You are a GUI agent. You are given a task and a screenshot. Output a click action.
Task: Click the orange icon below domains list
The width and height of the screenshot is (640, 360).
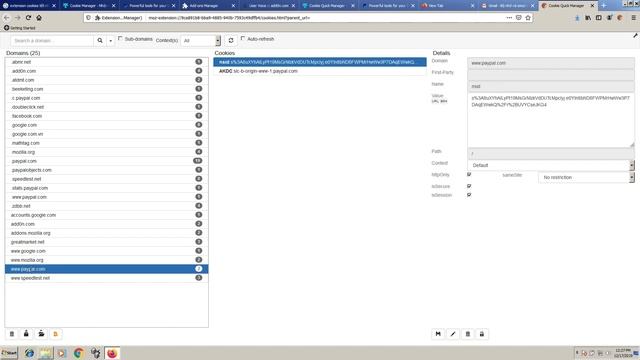pyautogui.click(x=56, y=334)
